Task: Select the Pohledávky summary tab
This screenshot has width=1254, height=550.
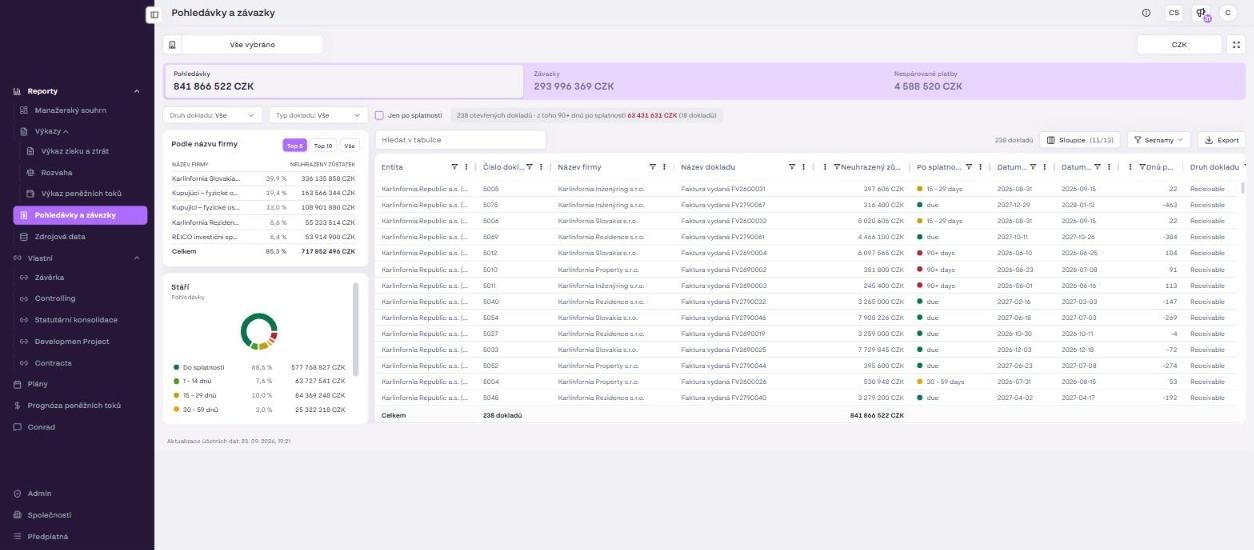Action: [344, 81]
